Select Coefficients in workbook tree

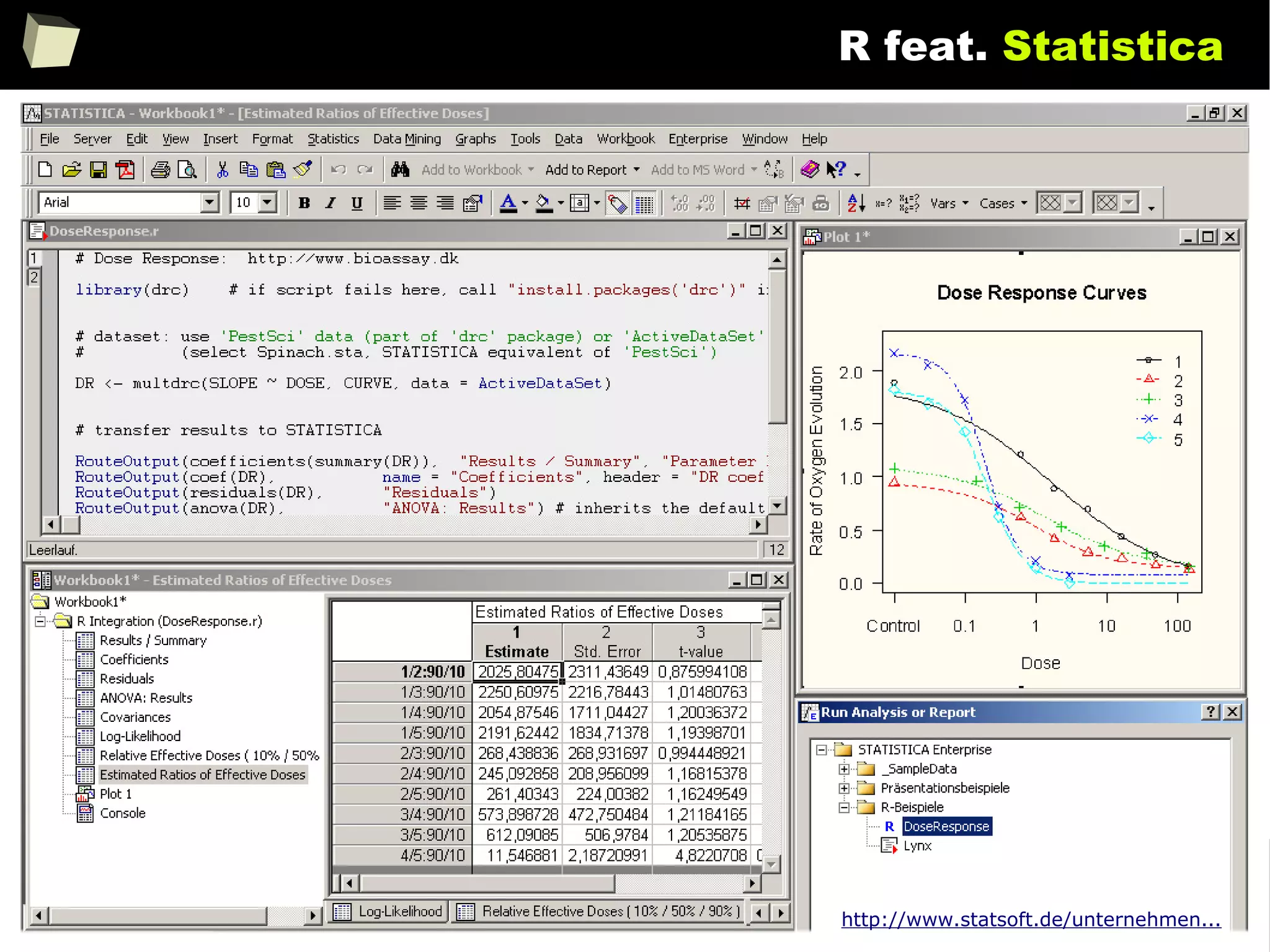coord(134,659)
